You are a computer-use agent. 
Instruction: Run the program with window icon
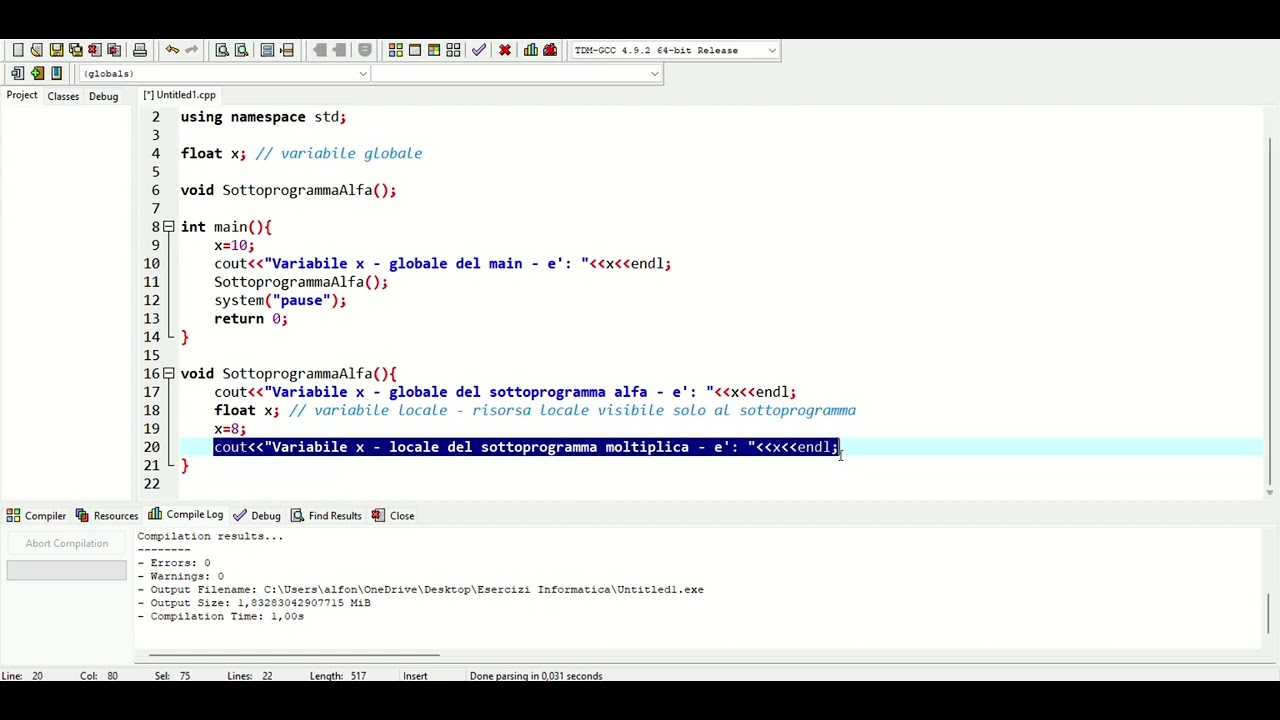414,50
